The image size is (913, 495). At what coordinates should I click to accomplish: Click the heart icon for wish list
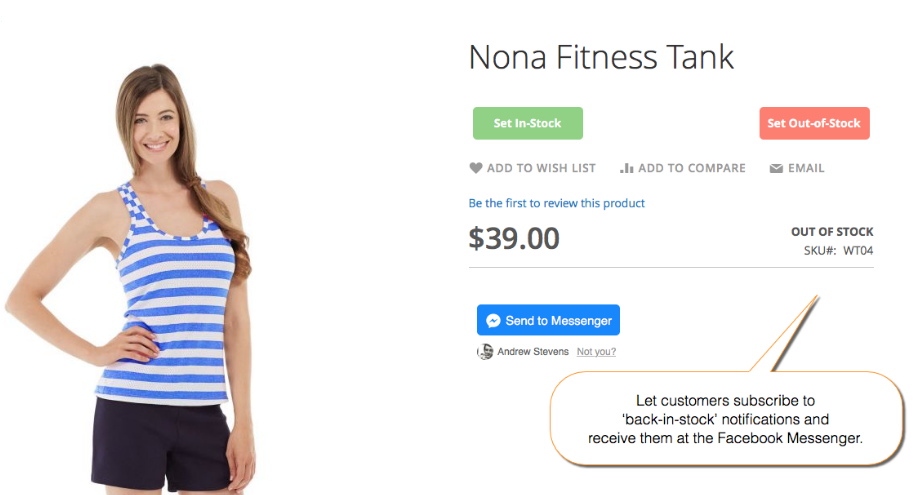click(x=476, y=169)
